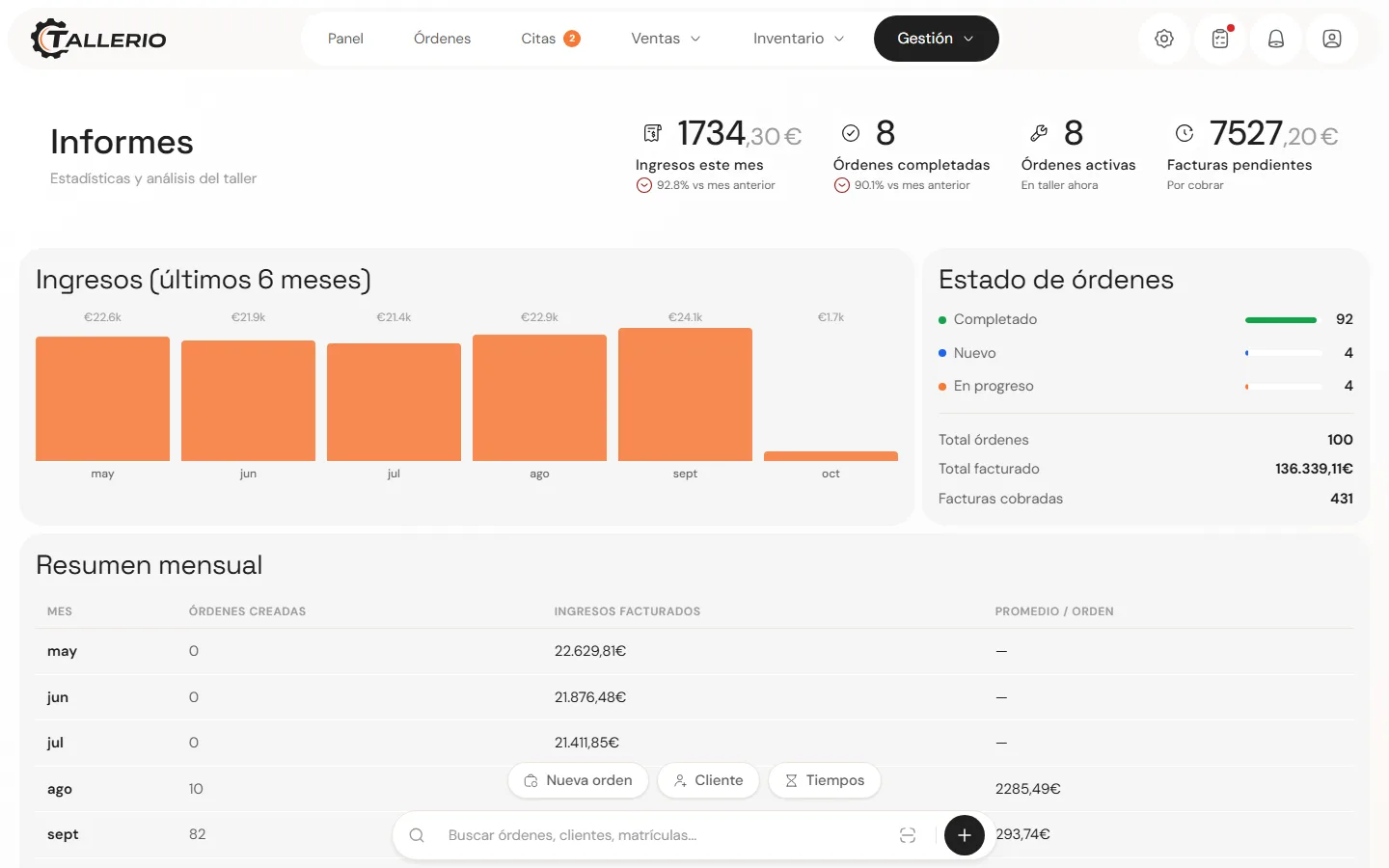Click the 21.876,48€ value in jun row
The image size is (1389, 868).
point(590,697)
